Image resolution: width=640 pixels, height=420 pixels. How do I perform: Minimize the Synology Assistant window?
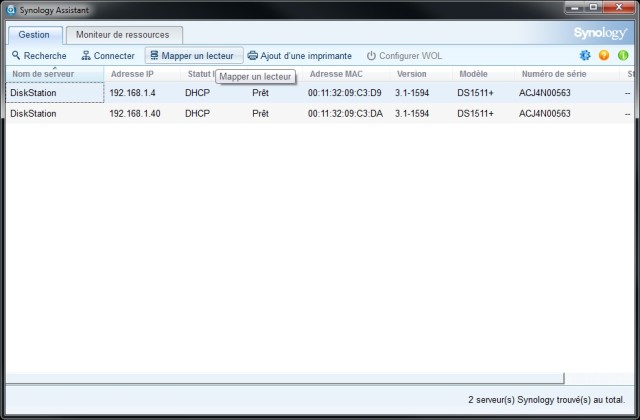(575, 7)
